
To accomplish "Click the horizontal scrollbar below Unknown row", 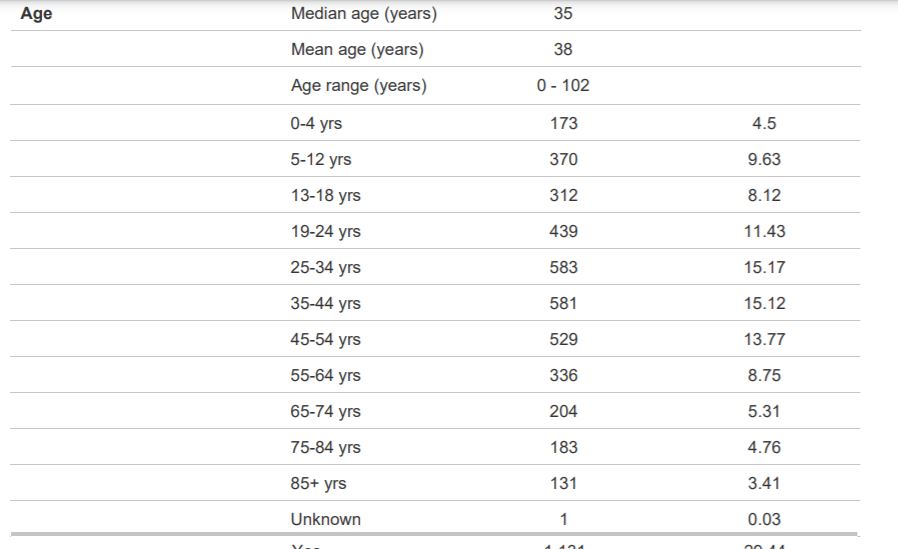I will point(434,534).
